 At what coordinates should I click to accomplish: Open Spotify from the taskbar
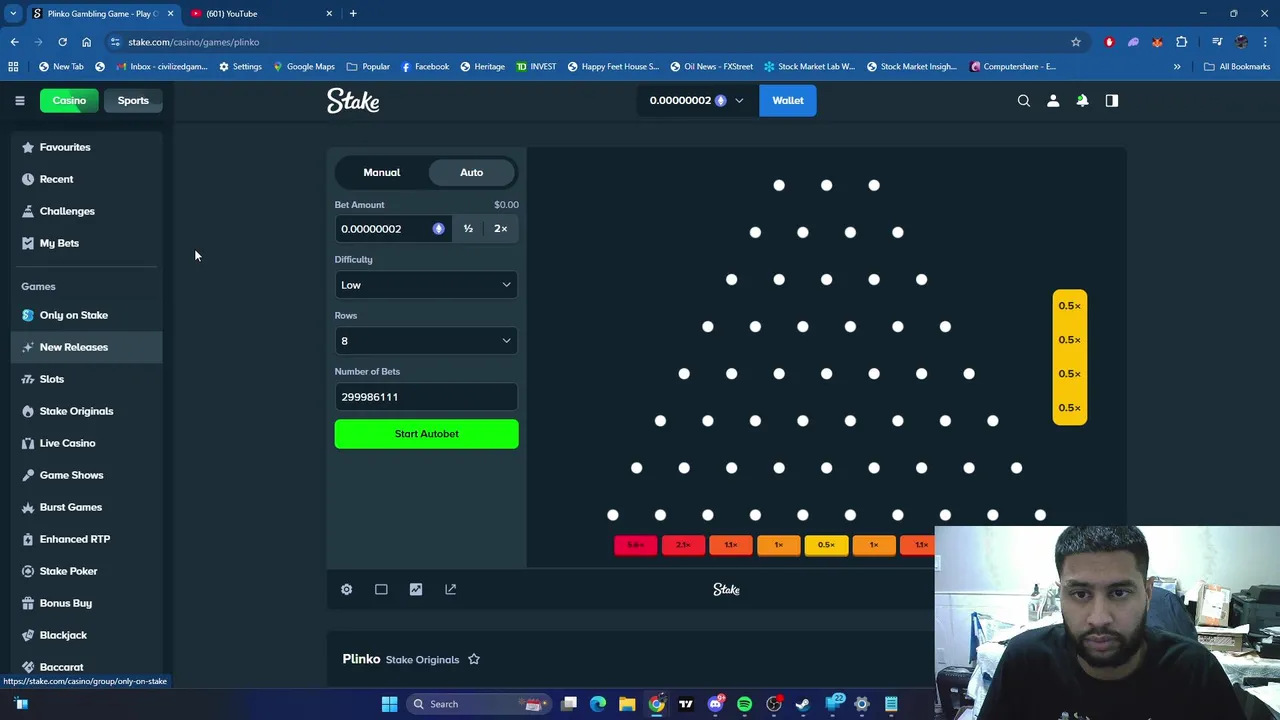click(x=744, y=704)
